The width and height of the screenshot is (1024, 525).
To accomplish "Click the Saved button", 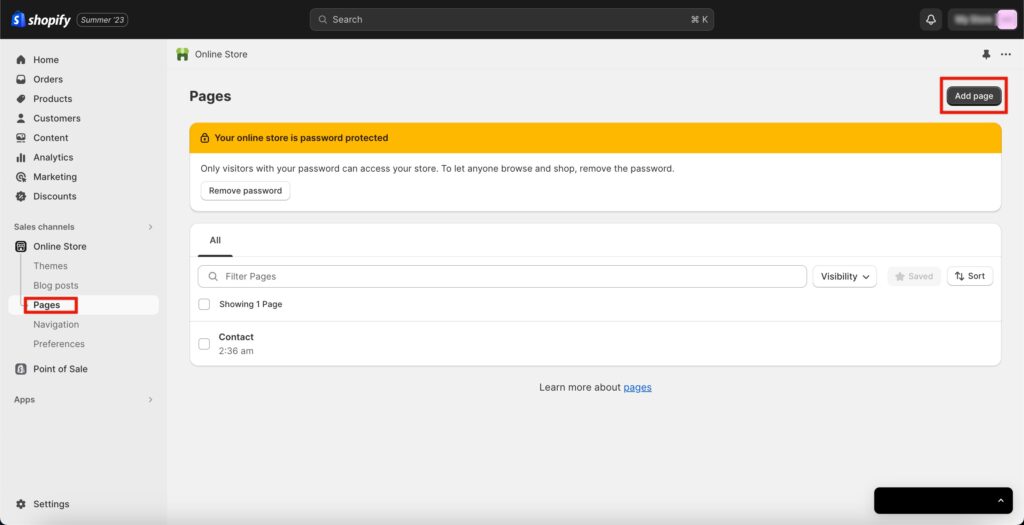I will 914,276.
